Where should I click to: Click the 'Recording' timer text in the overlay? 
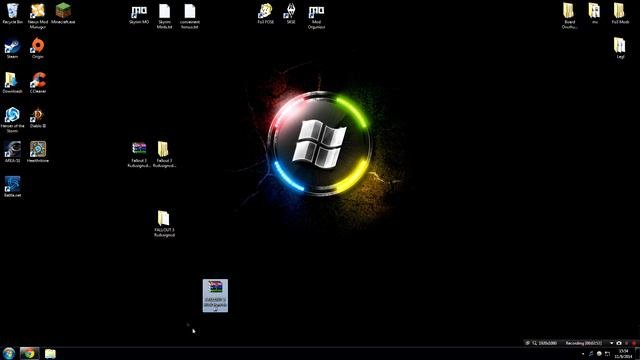pyautogui.click(x=583, y=343)
